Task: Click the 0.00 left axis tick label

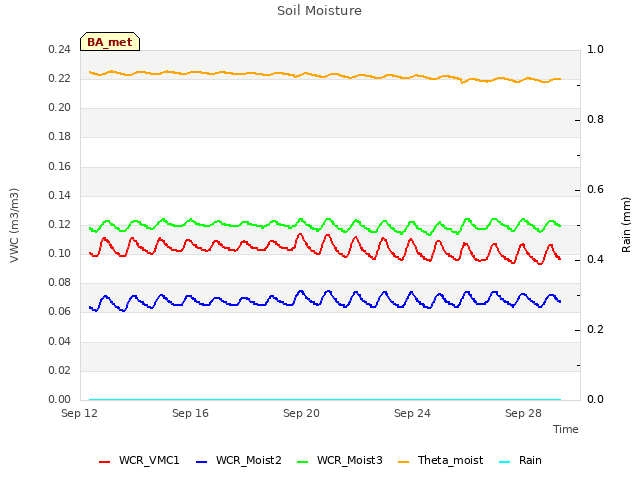Action: (x=60, y=399)
